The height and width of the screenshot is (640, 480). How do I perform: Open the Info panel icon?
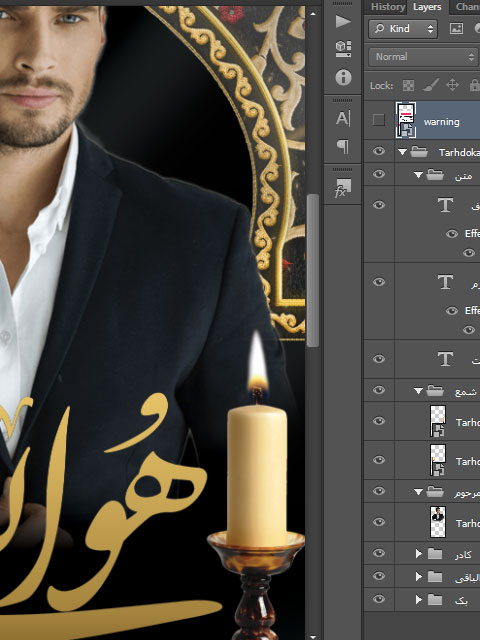coord(343,77)
